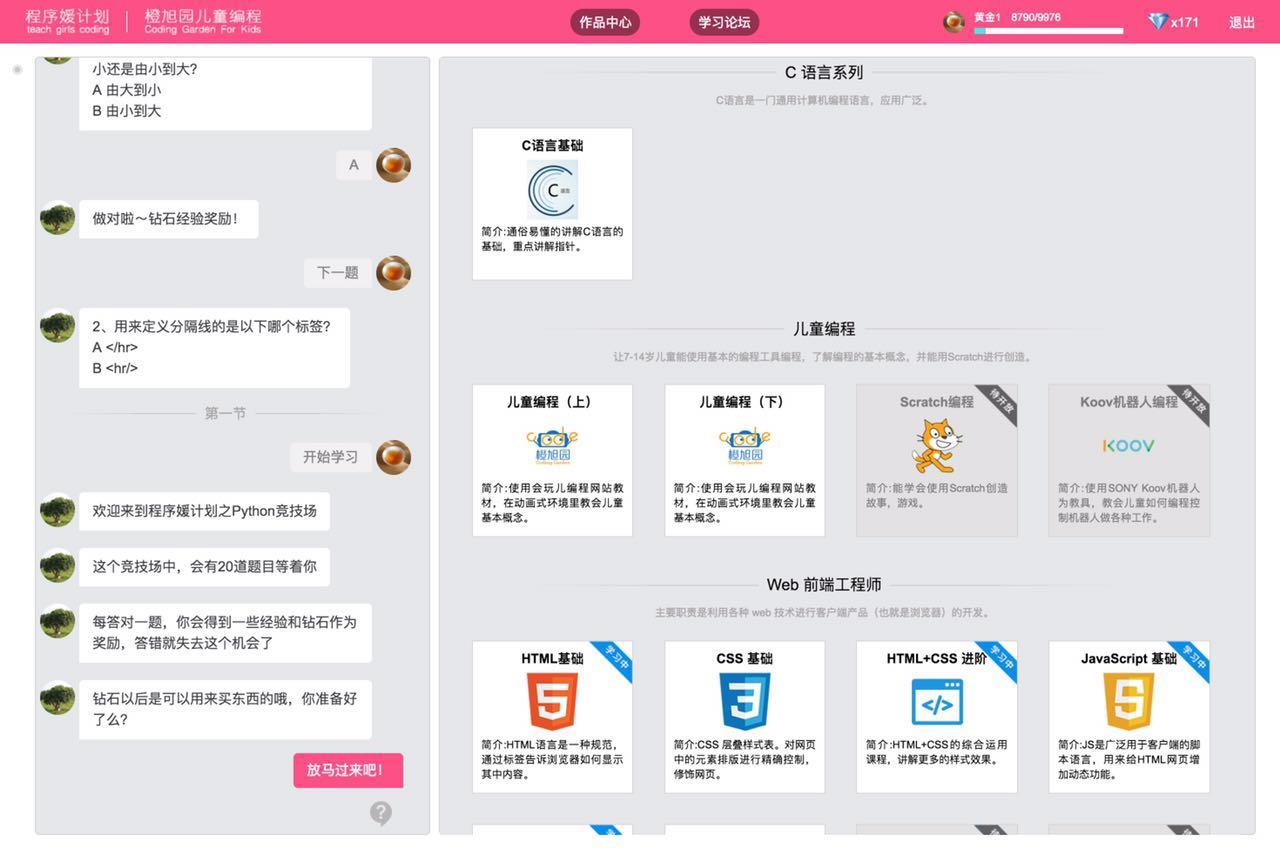The image size is (1280, 854).
Task: Click user avatar beside 下一题 reply
Action: pyautogui.click(x=393, y=272)
